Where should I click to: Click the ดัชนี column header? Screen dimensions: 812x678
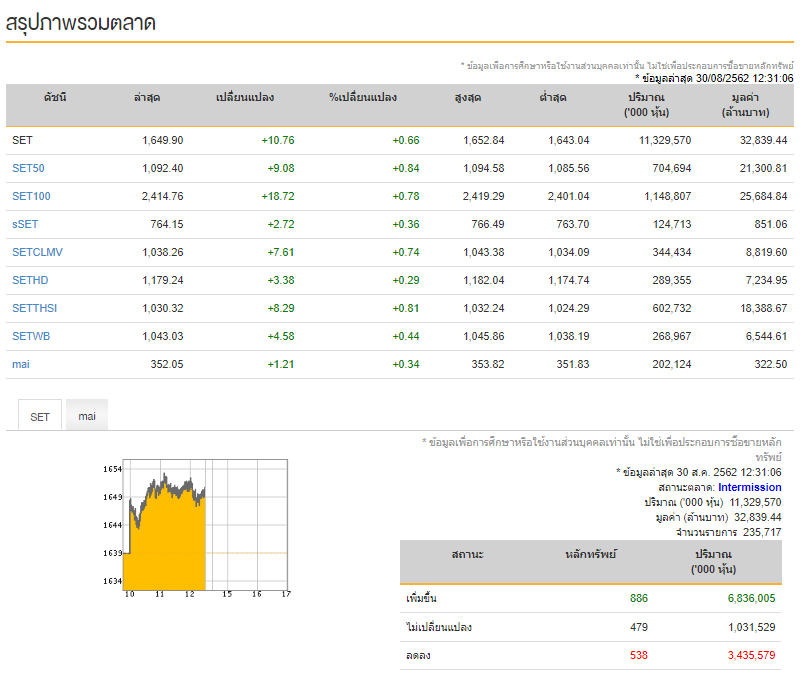[x=55, y=97]
